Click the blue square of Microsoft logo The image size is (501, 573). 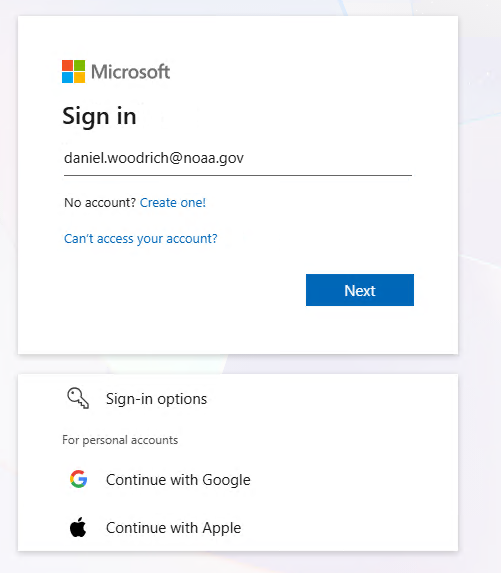coord(68,77)
